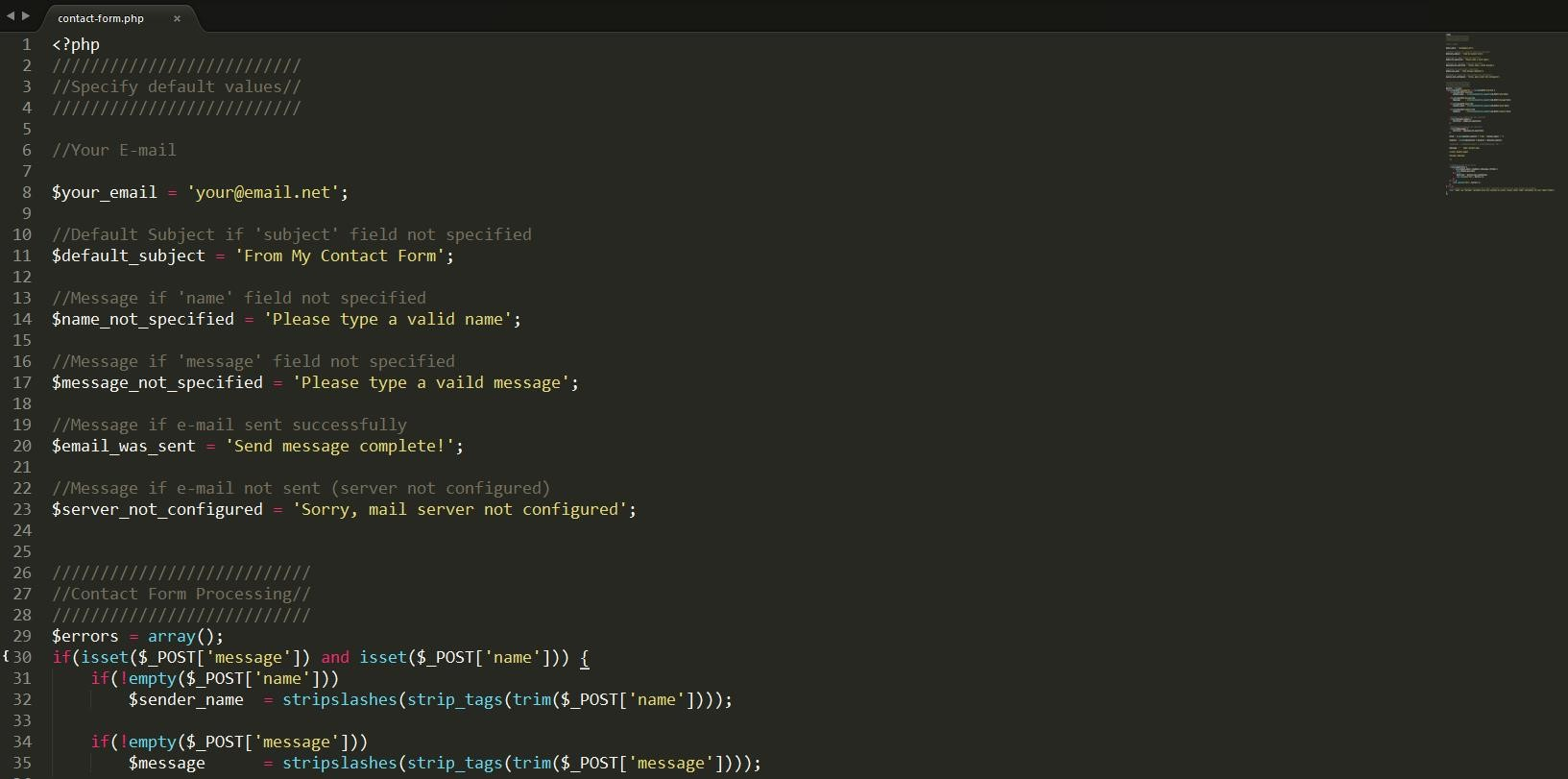Click the $name_not_specified variable

point(142,319)
